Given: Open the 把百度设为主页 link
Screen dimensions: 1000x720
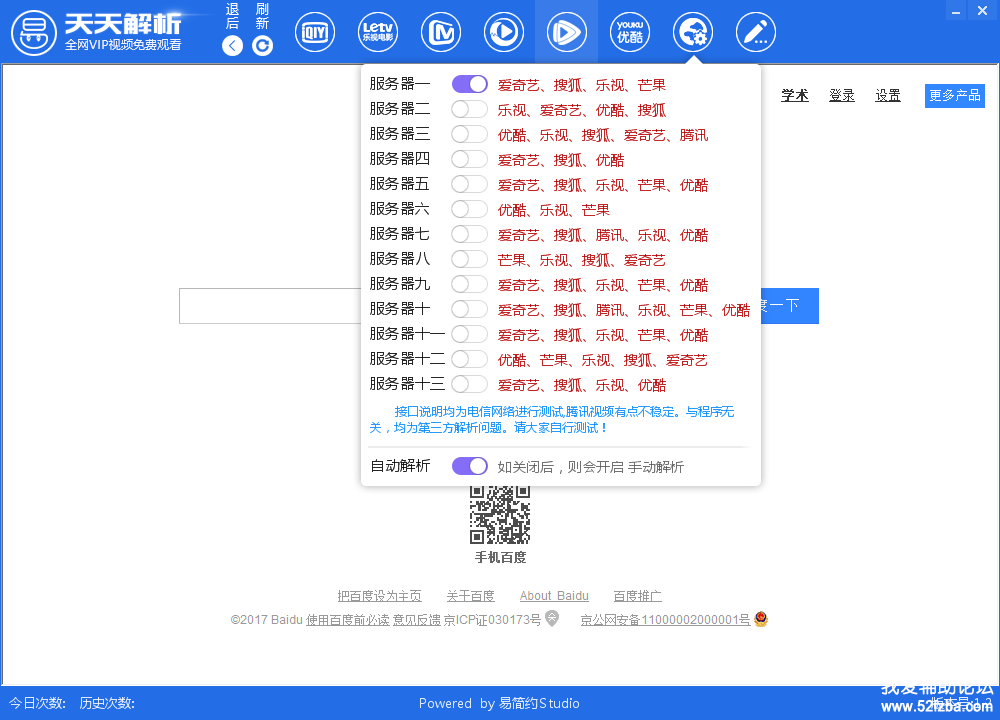Looking at the screenshot, I should 379,596.
